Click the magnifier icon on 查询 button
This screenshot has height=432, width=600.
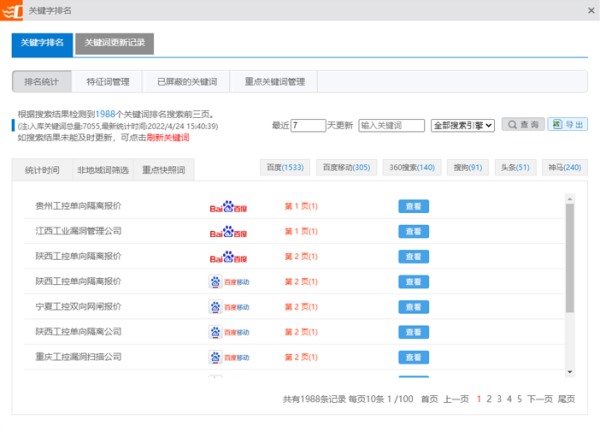click(x=512, y=125)
